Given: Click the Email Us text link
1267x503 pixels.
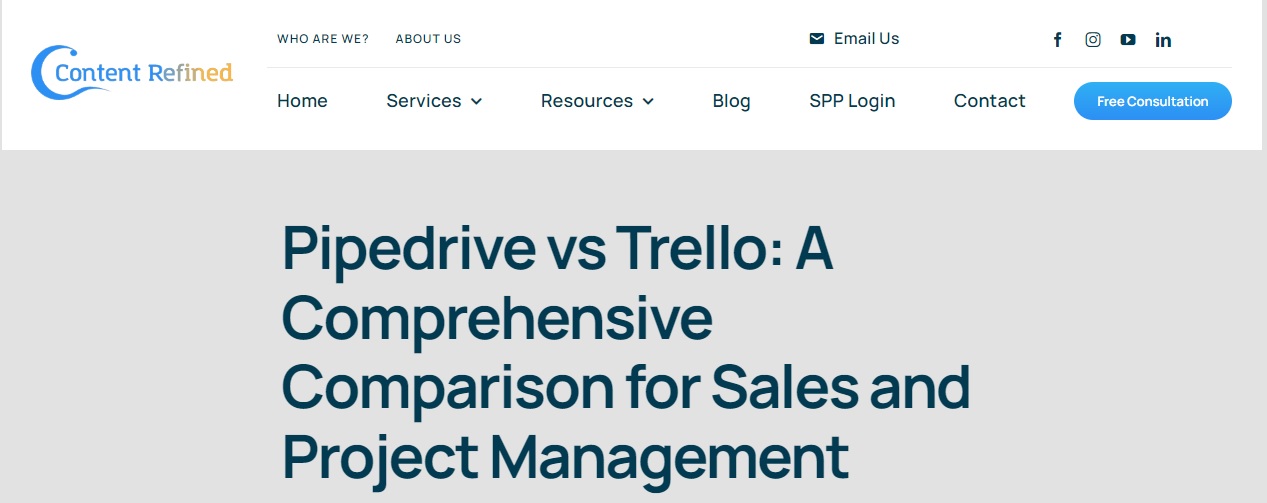Looking at the screenshot, I should click(x=866, y=39).
